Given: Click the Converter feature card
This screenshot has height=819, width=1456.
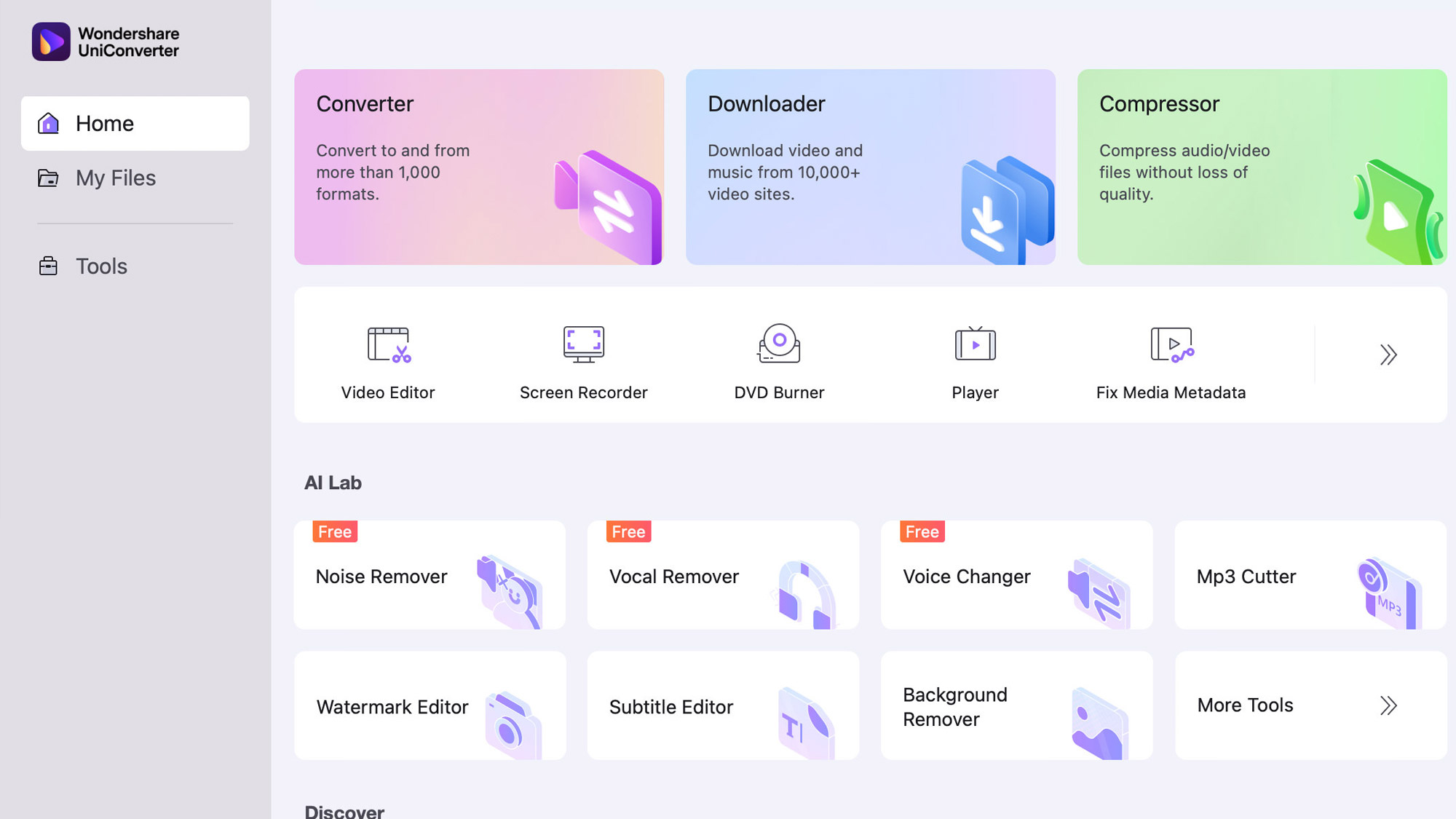Looking at the screenshot, I should 478,167.
